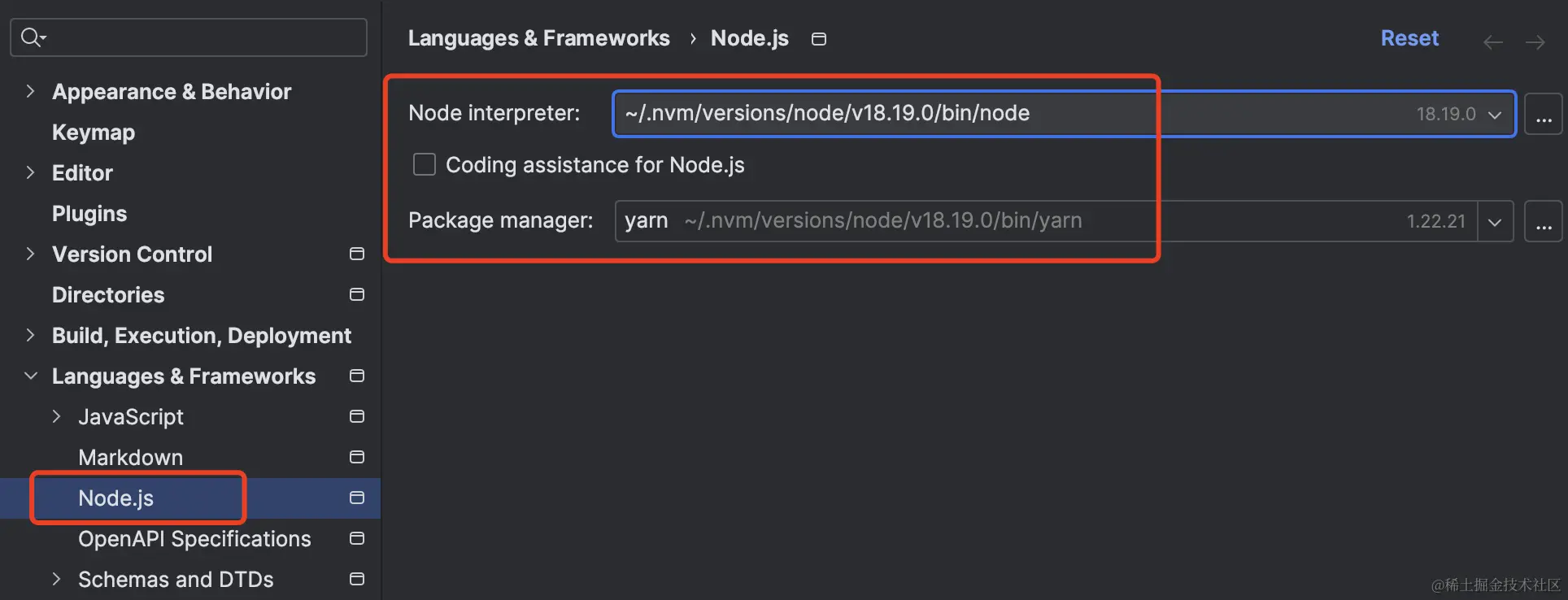Click the back navigation arrow
Image resolution: width=1568 pixels, height=600 pixels.
(1492, 42)
